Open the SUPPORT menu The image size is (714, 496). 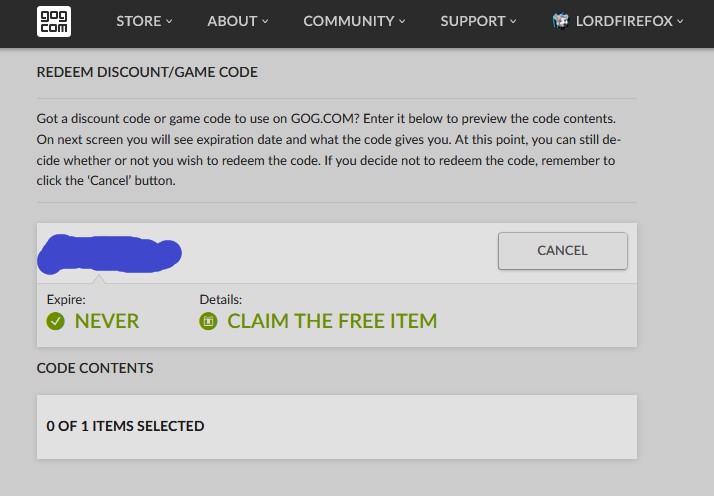click(x=478, y=21)
